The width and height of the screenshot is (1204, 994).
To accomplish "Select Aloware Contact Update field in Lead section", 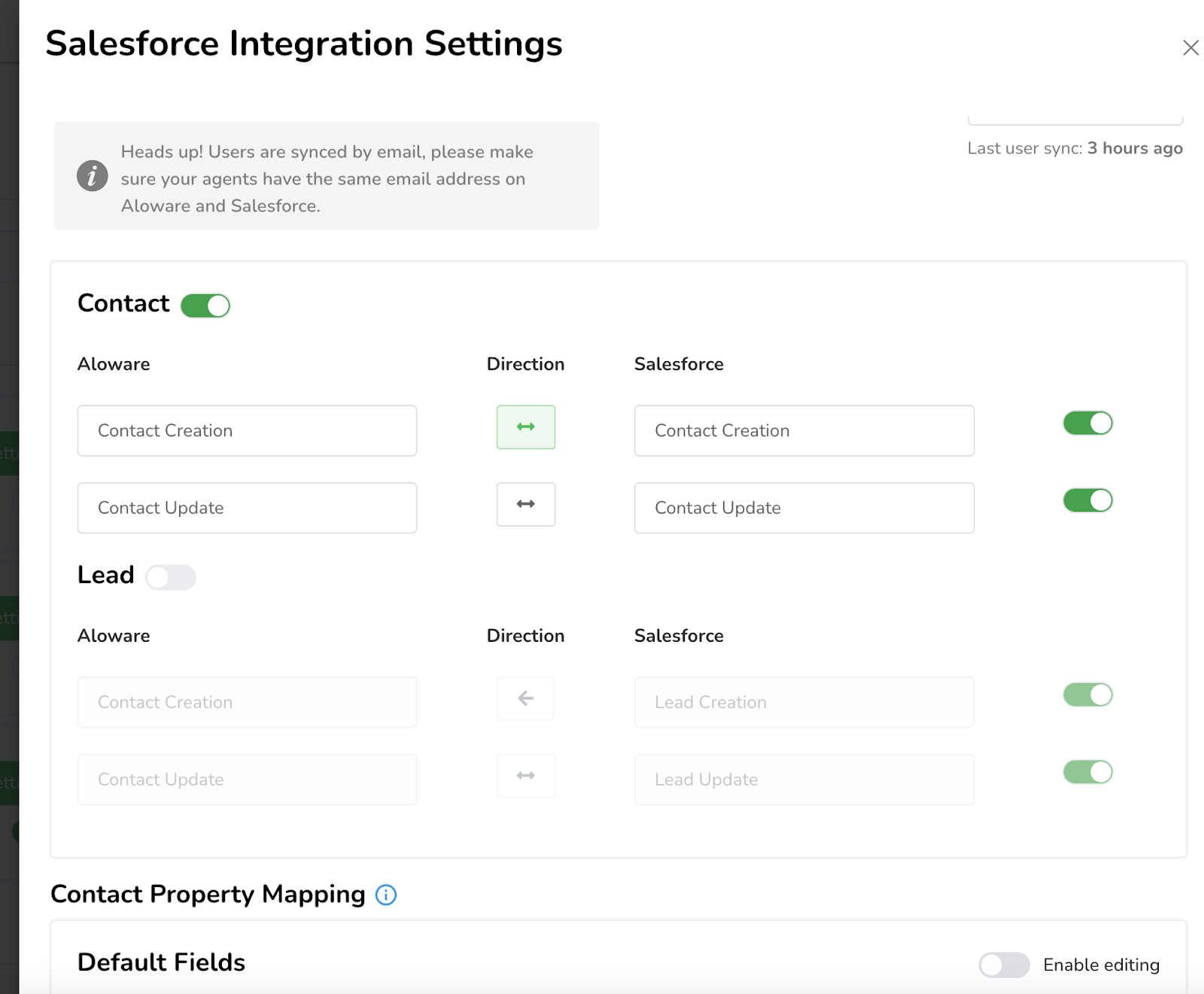I will [x=247, y=780].
